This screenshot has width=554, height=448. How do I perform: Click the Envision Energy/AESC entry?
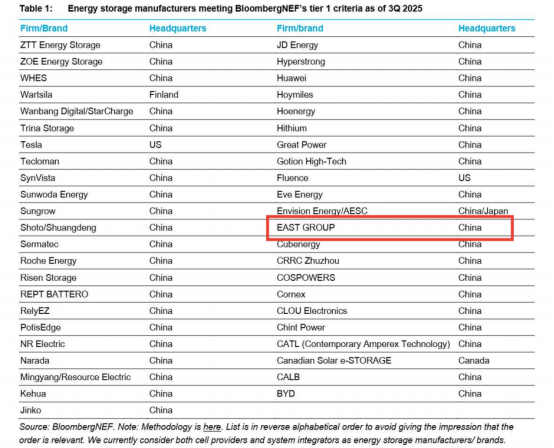[322, 211]
